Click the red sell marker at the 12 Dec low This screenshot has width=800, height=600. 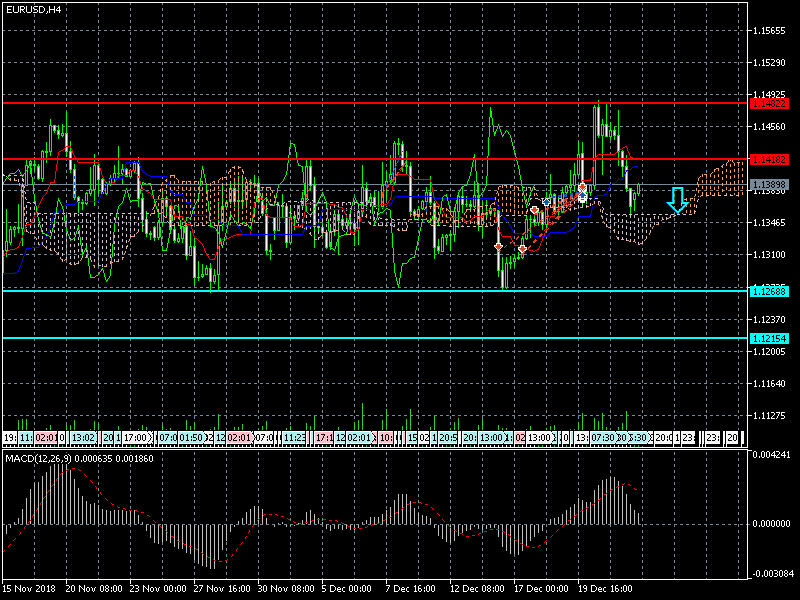pos(498,246)
